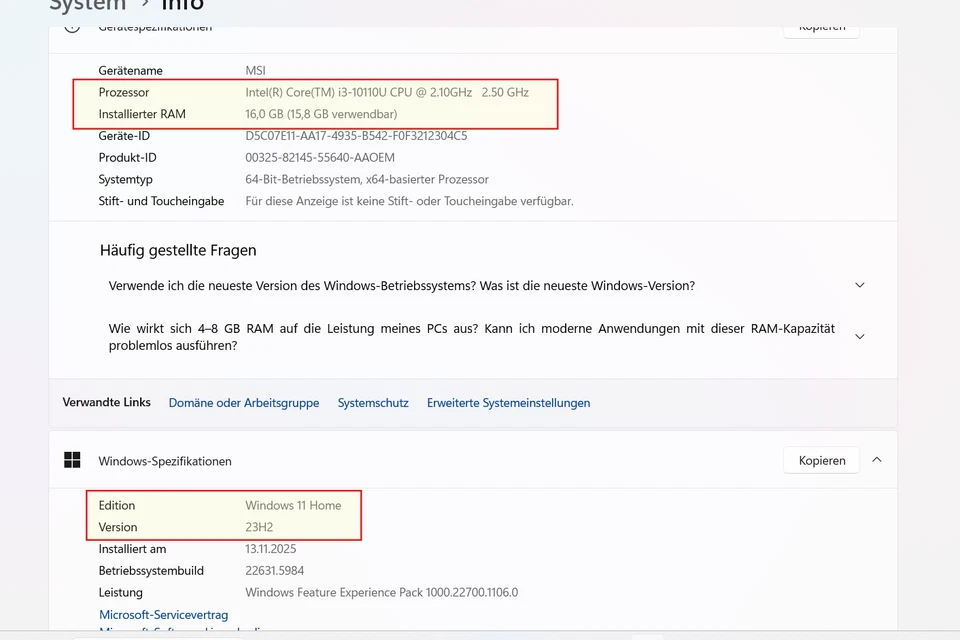This screenshot has height=640, width=960.
Task: Expand the newest Windows version FAQ chevron
Action: [859, 285]
